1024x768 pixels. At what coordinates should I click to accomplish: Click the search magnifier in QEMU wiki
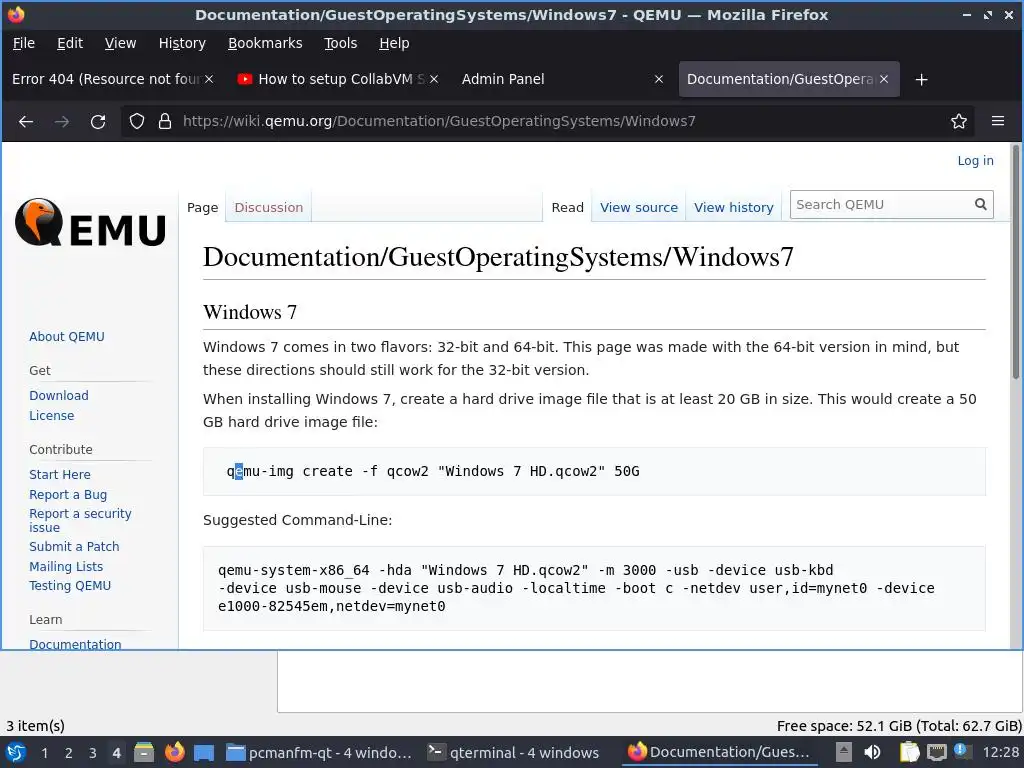point(980,204)
